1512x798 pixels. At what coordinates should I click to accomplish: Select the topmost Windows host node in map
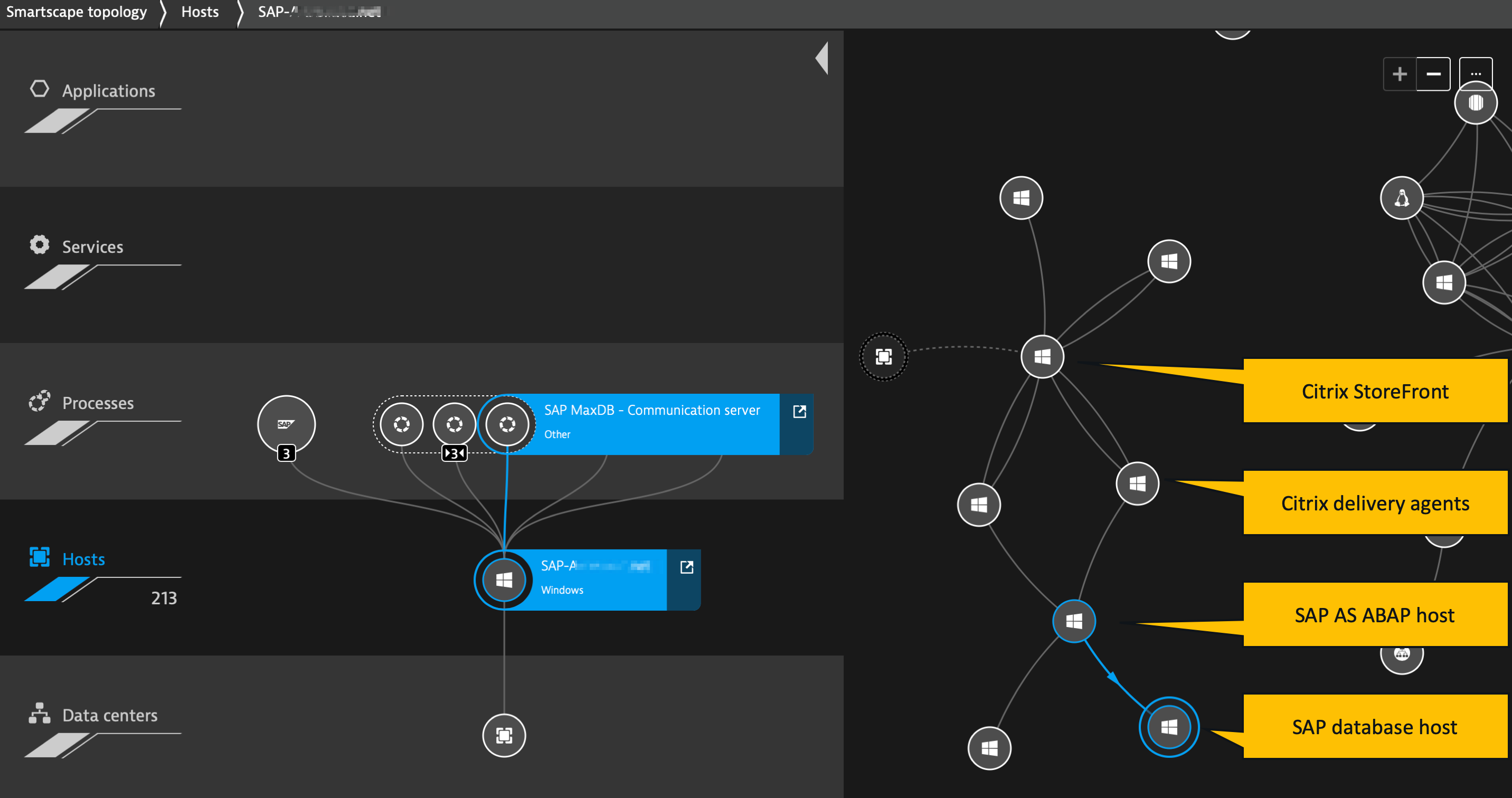(1020, 198)
